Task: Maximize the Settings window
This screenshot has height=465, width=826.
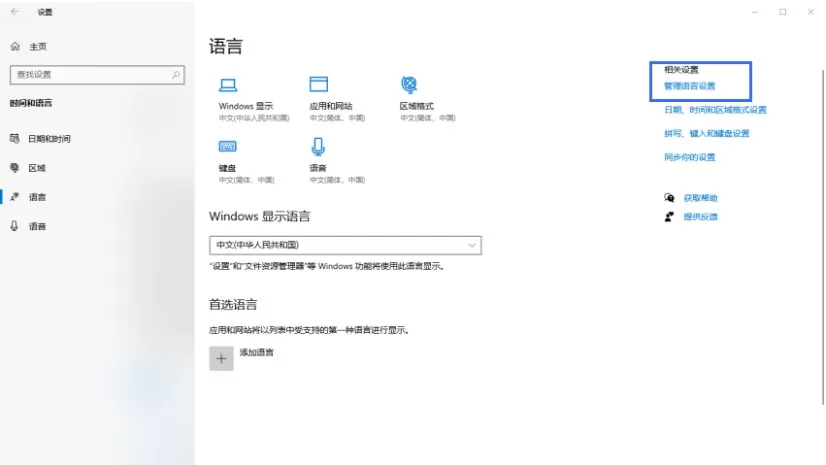Action: coord(783,12)
